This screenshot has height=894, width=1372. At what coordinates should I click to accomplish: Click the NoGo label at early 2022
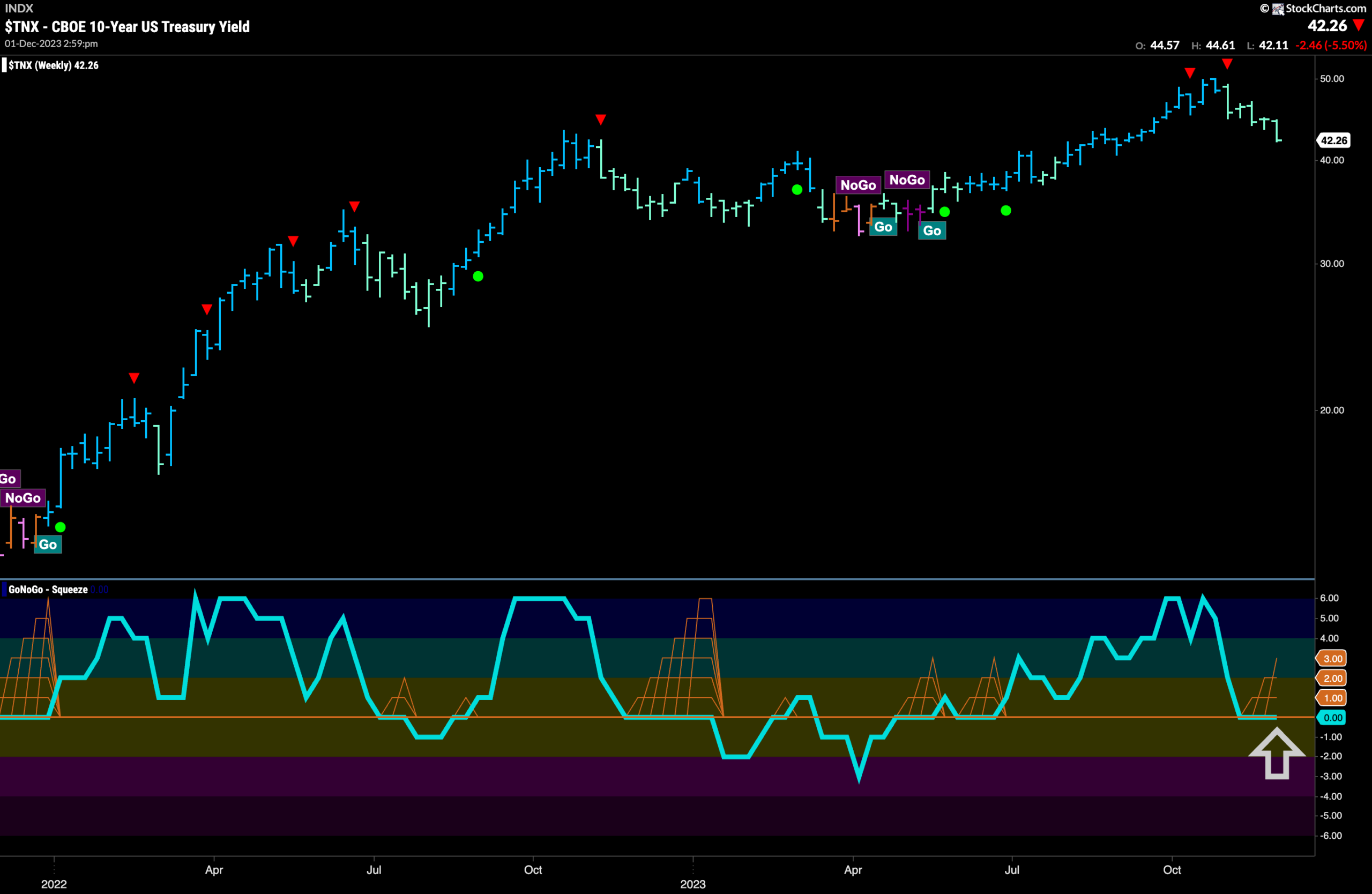point(23,498)
